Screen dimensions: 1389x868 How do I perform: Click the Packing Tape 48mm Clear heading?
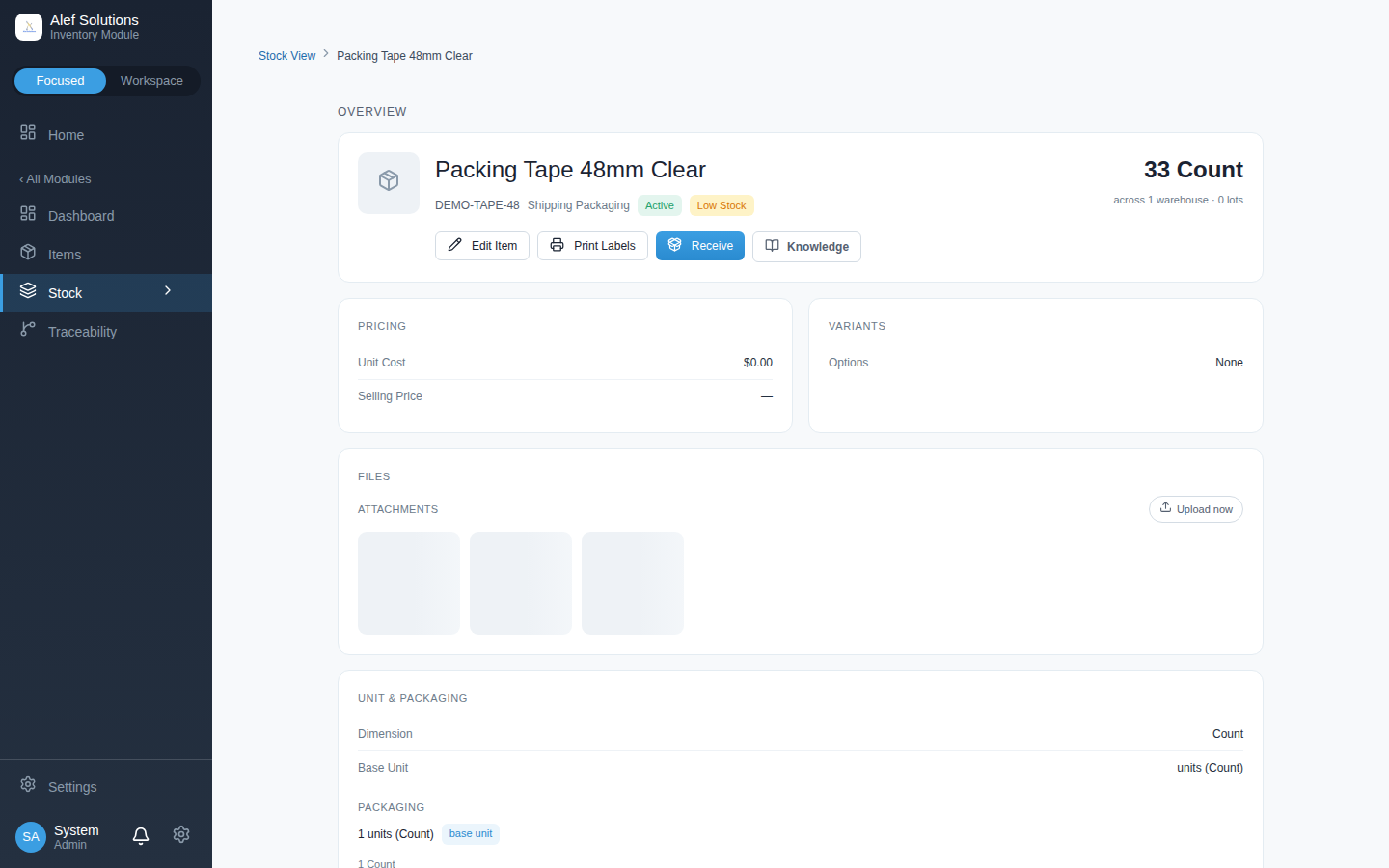[570, 170]
